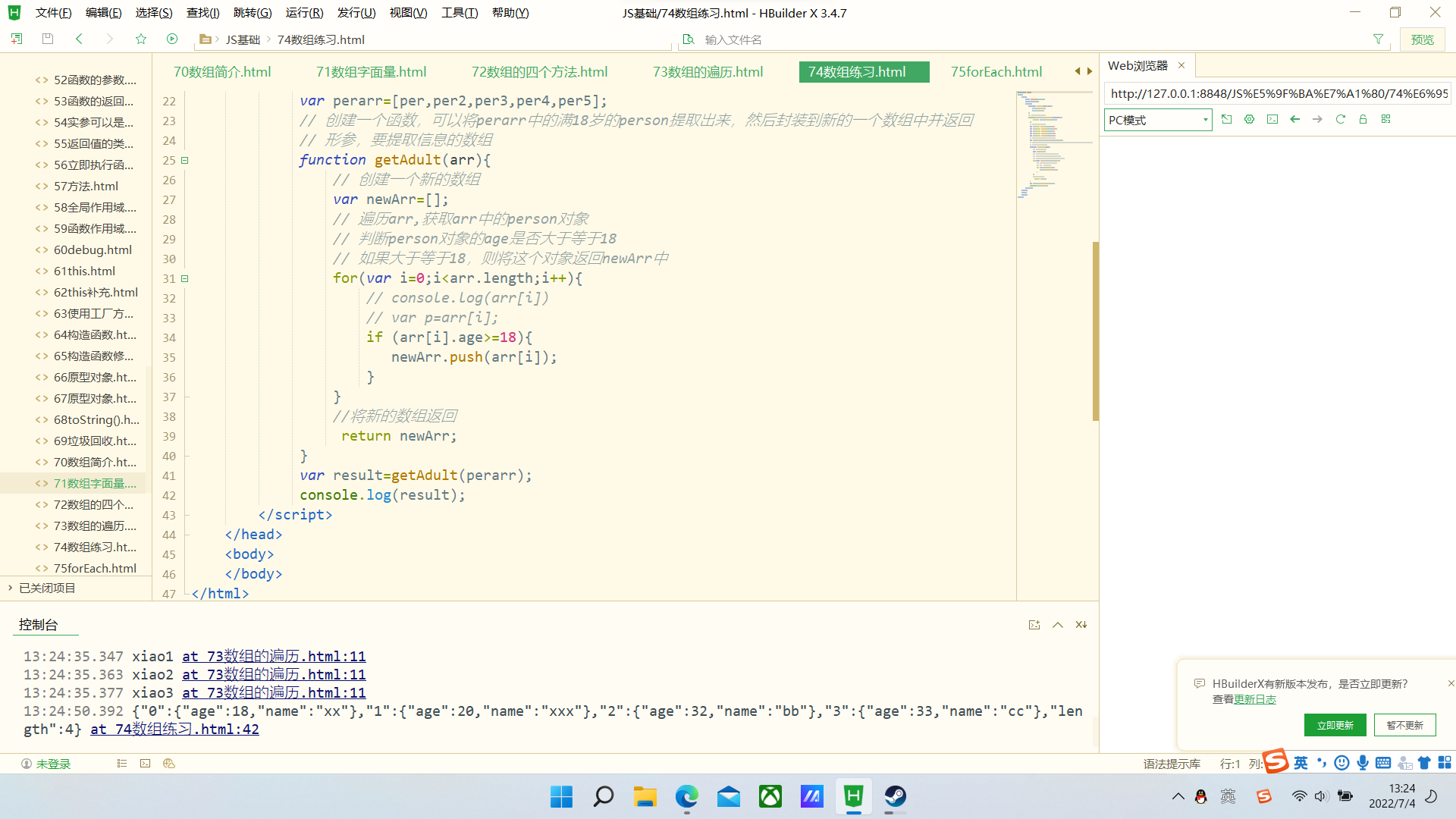Open the new file icon in toolbar

pyautogui.click(x=16, y=39)
